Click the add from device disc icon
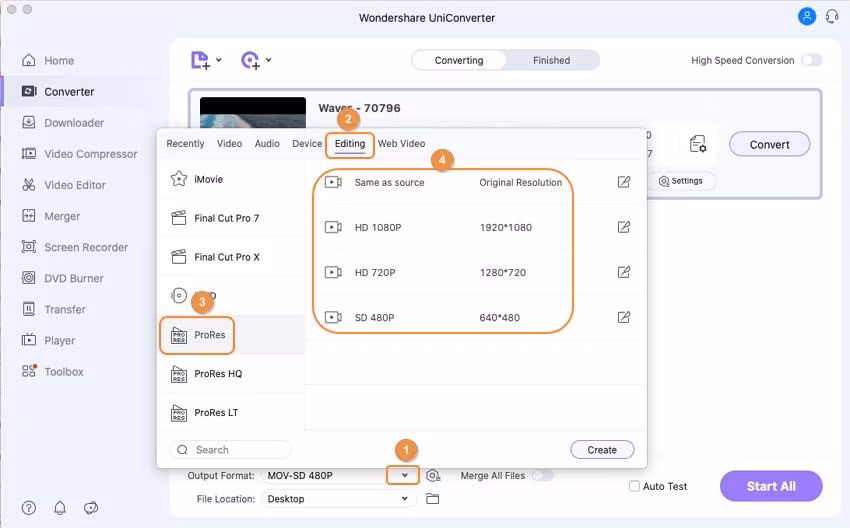This screenshot has width=850, height=528. point(250,60)
